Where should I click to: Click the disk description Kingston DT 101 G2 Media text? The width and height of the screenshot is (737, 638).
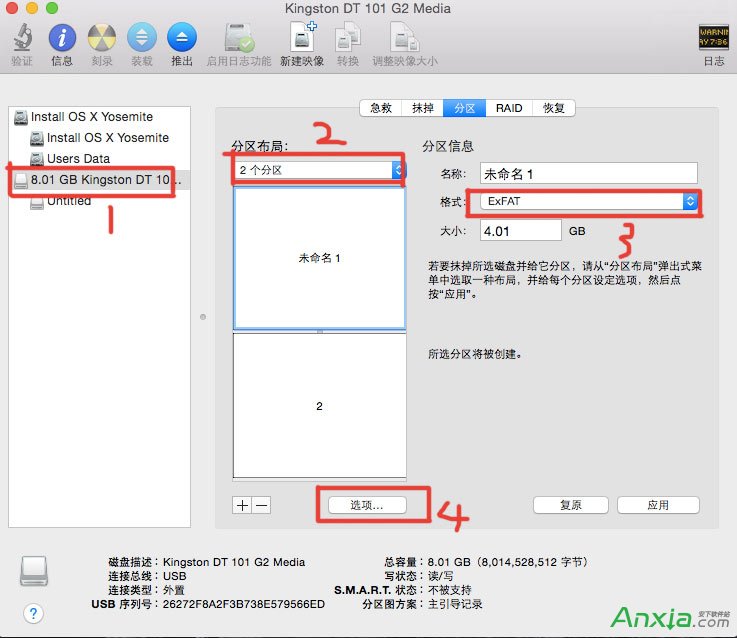[234, 562]
